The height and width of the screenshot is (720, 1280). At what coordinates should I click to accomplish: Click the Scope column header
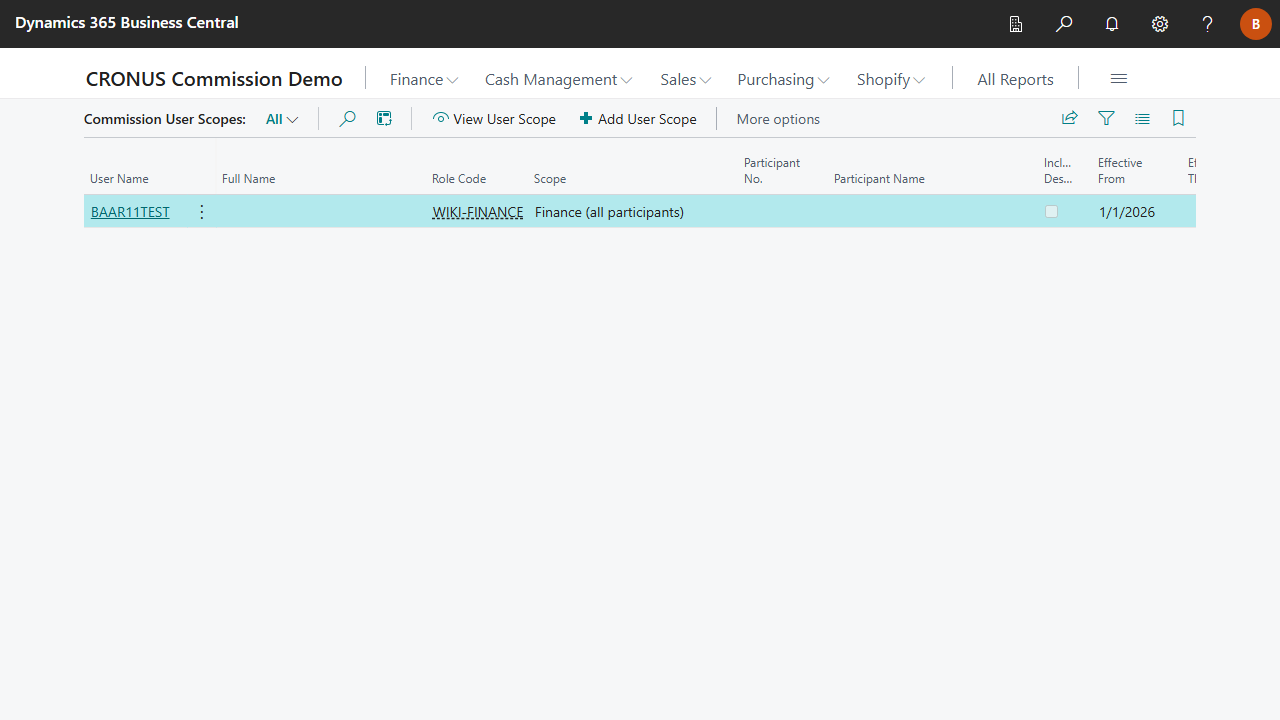click(x=550, y=179)
